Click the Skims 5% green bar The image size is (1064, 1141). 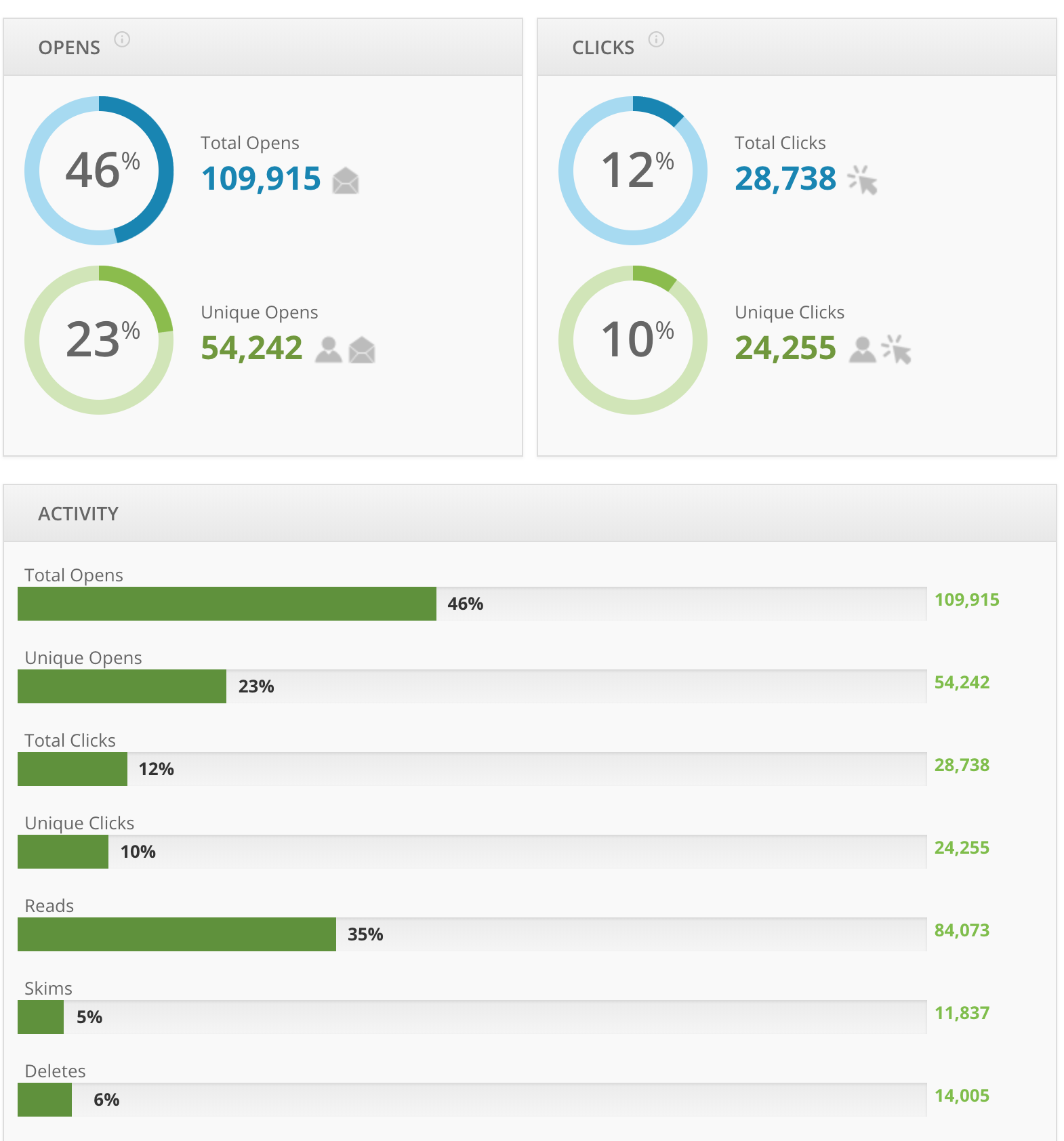click(41, 1017)
